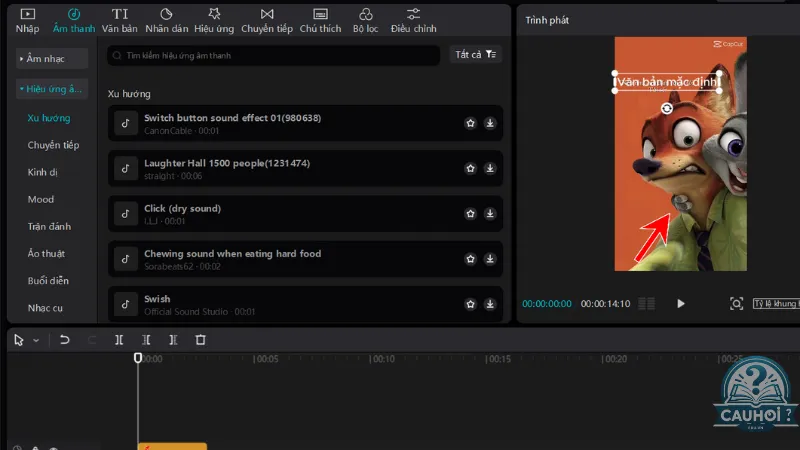
Task: Choose the selection pointer tool
Action: tap(19, 340)
